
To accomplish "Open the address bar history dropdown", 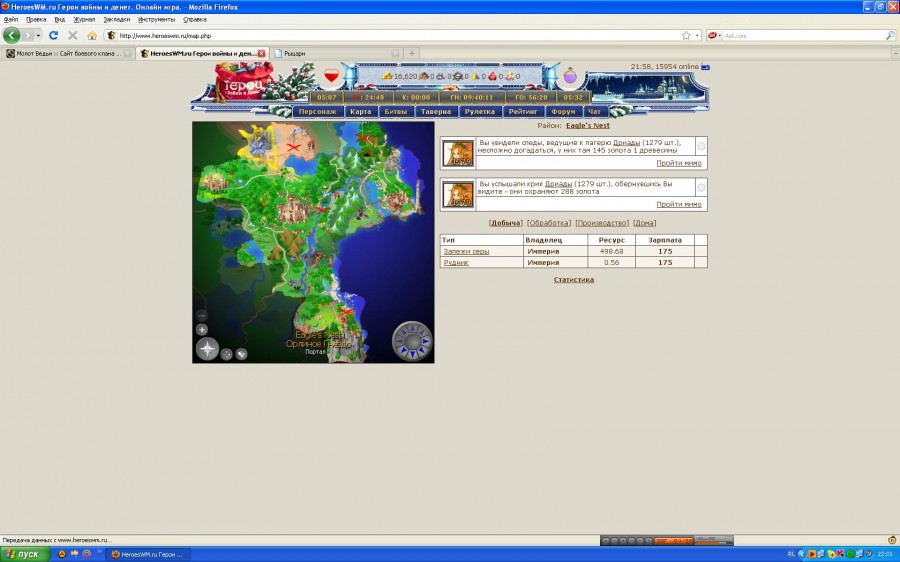I will click(697, 35).
